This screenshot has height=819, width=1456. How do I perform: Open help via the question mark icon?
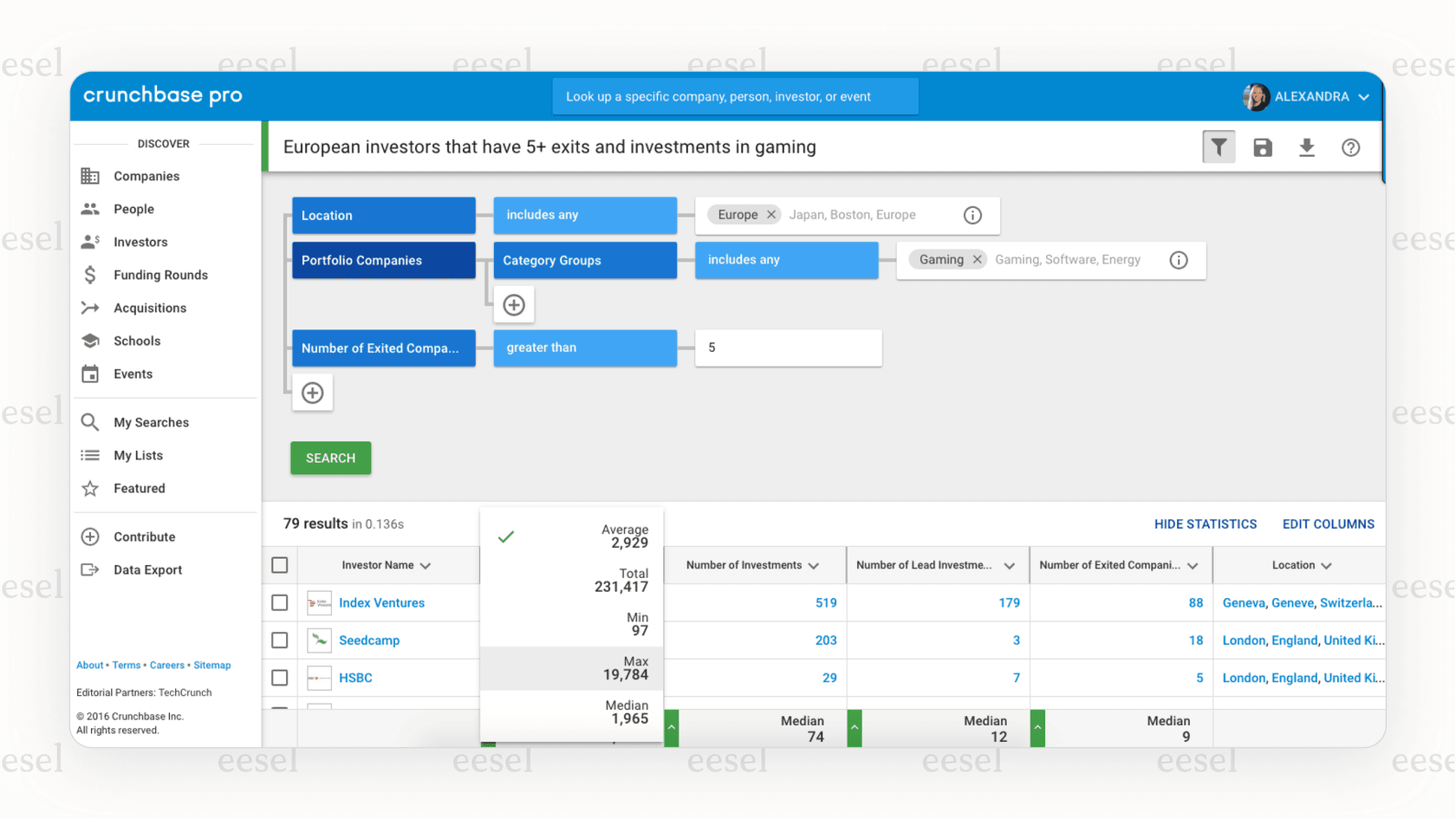(1351, 146)
